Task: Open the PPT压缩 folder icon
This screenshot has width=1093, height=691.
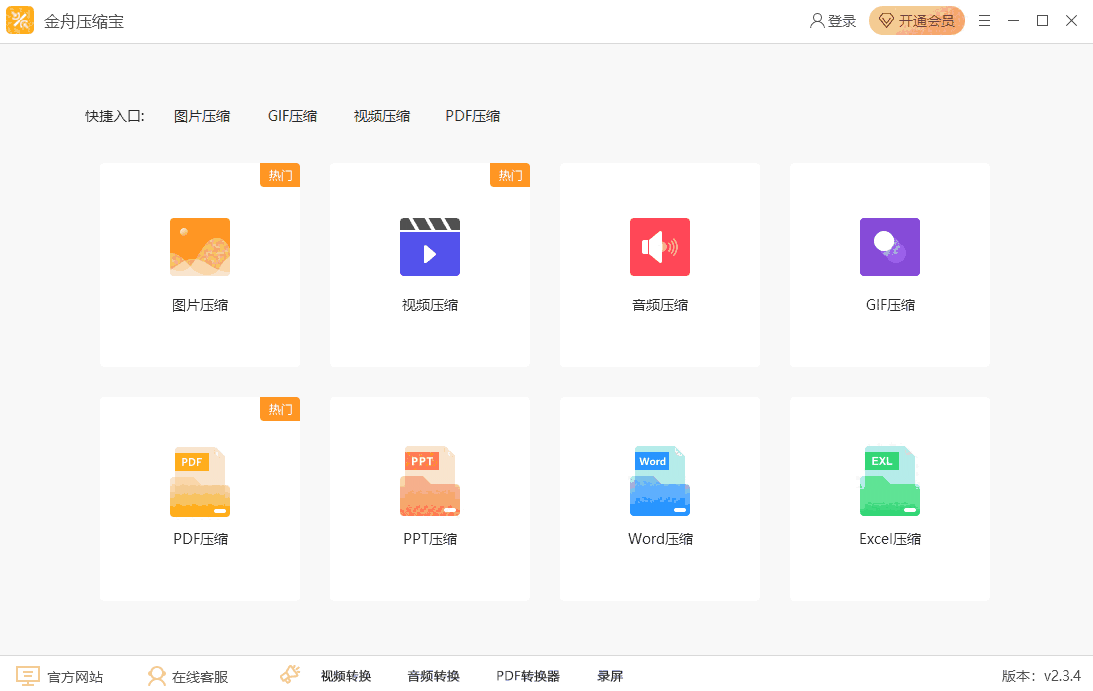Action: pyautogui.click(x=430, y=482)
